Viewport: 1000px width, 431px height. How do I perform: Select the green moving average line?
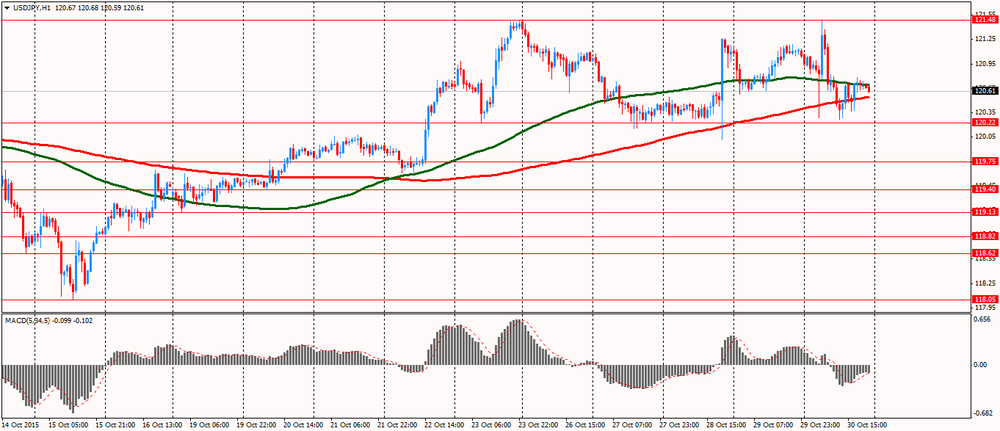point(523,131)
